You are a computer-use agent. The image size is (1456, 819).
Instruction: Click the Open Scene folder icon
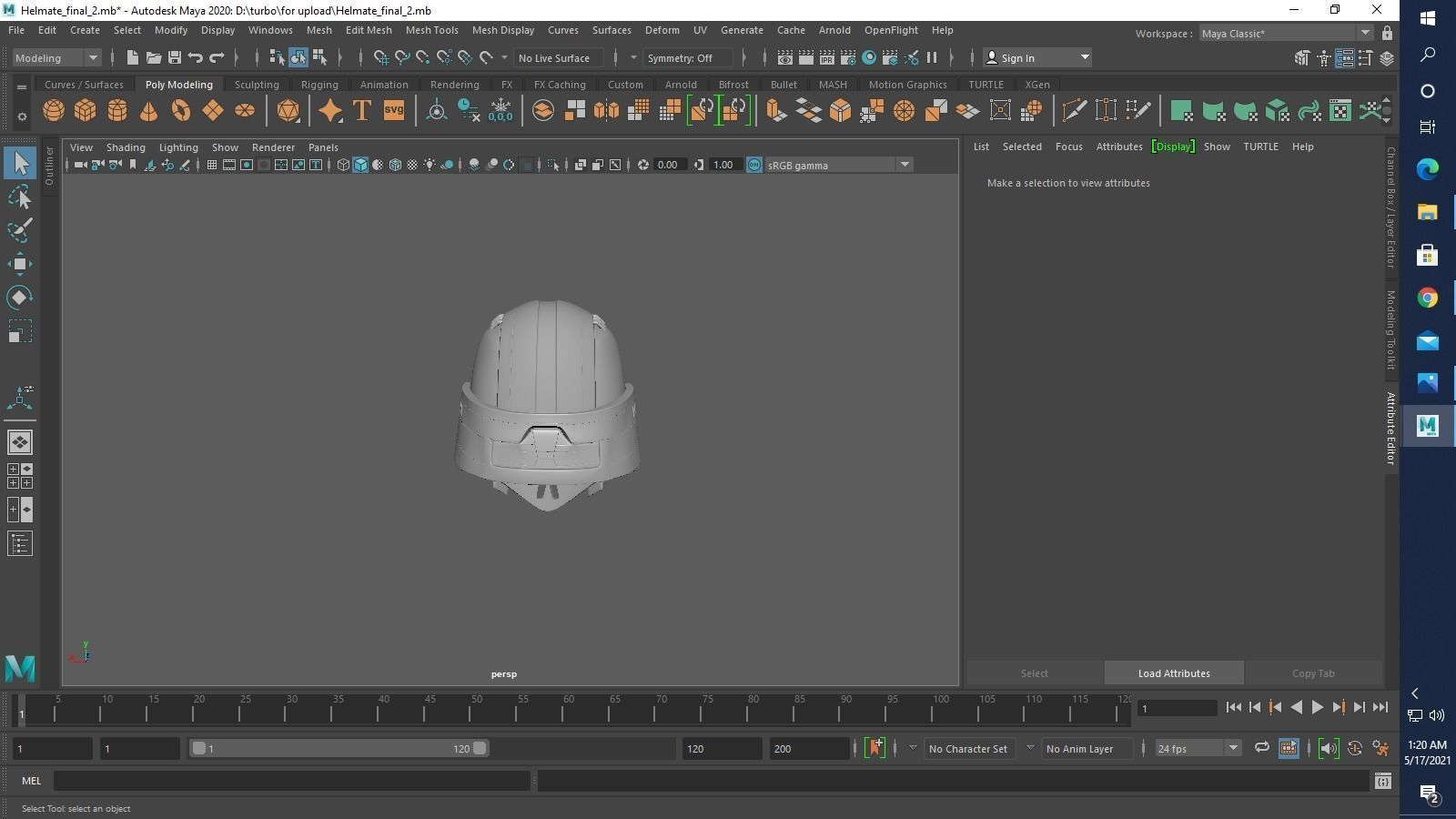tap(153, 57)
